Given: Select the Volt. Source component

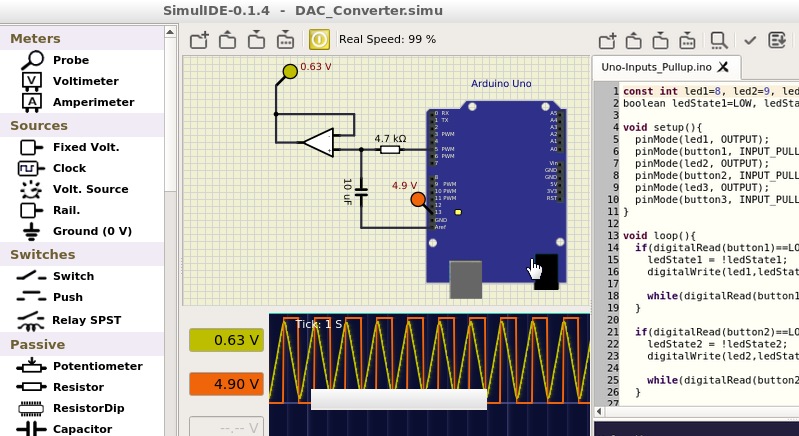Looking at the screenshot, I should (x=74, y=189).
